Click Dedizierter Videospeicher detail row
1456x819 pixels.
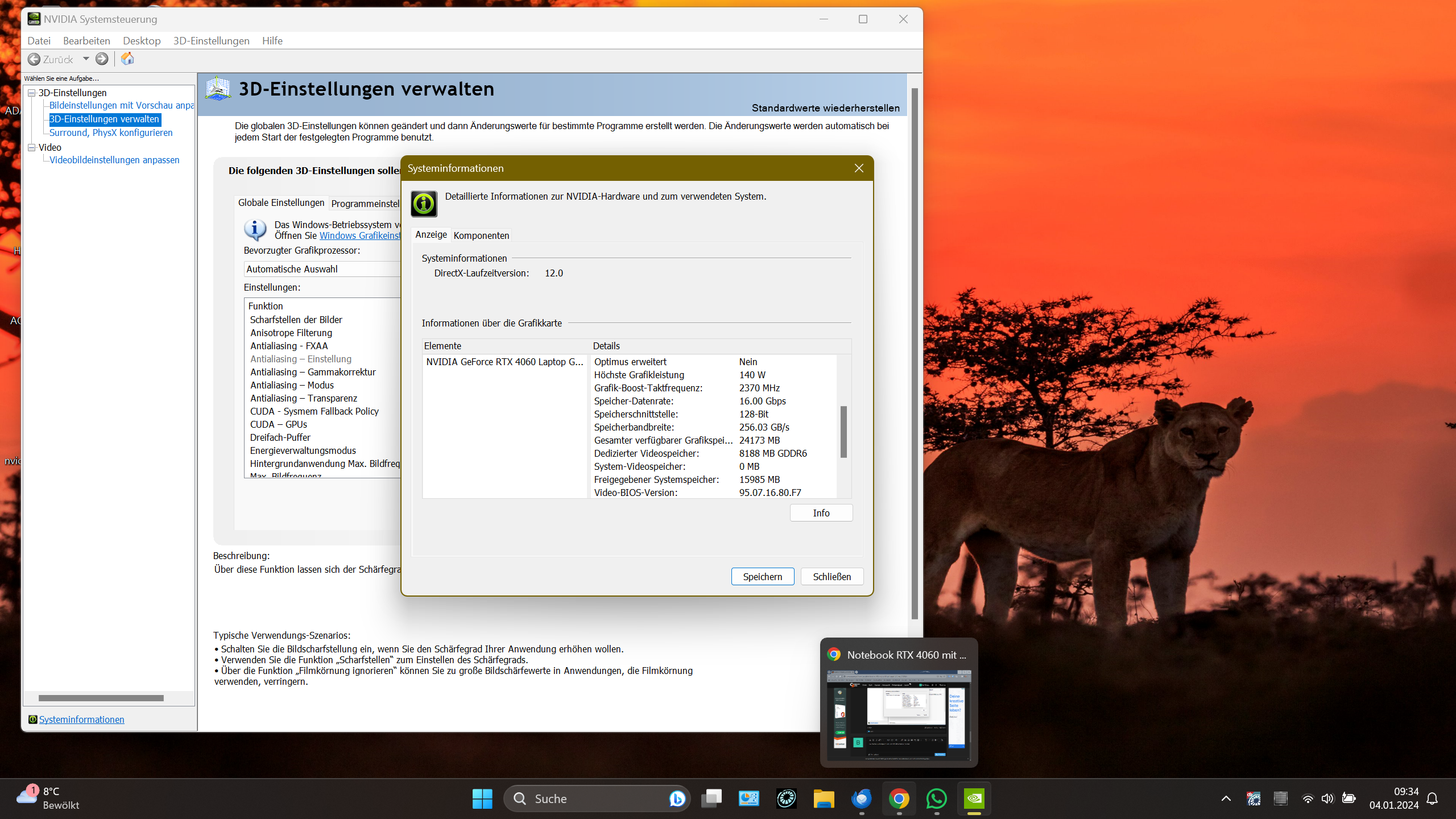point(714,453)
